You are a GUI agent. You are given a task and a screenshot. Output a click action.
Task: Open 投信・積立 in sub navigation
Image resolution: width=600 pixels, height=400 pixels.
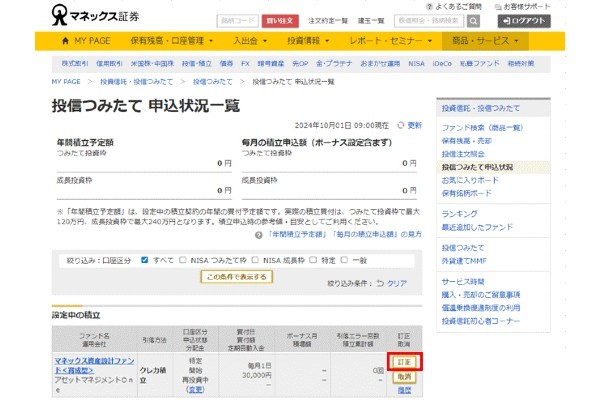pyautogui.click(x=197, y=64)
